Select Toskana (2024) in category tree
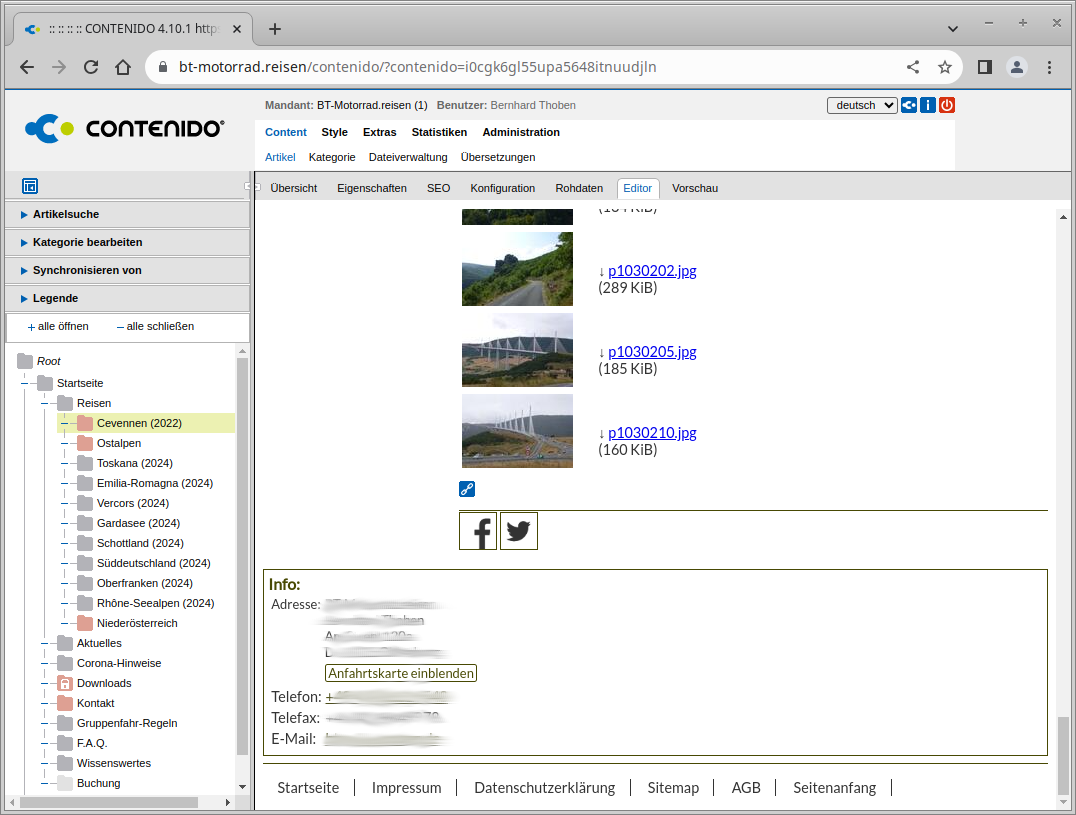The image size is (1076, 815). (134, 463)
